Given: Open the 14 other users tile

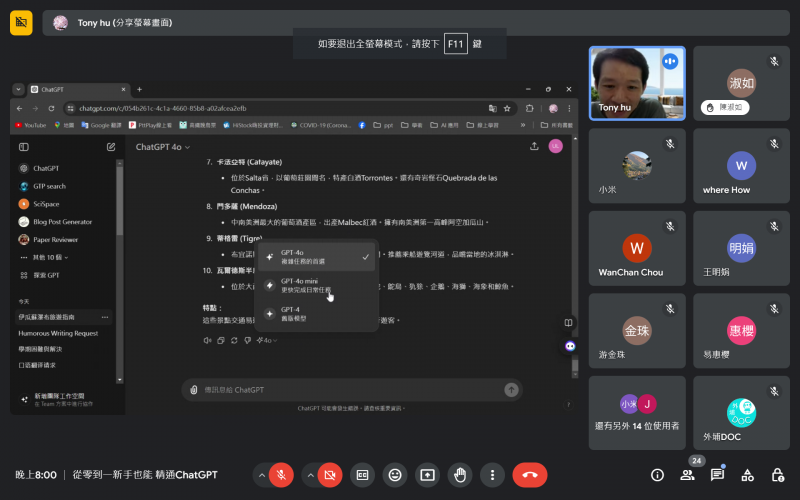Looking at the screenshot, I should pos(637,413).
